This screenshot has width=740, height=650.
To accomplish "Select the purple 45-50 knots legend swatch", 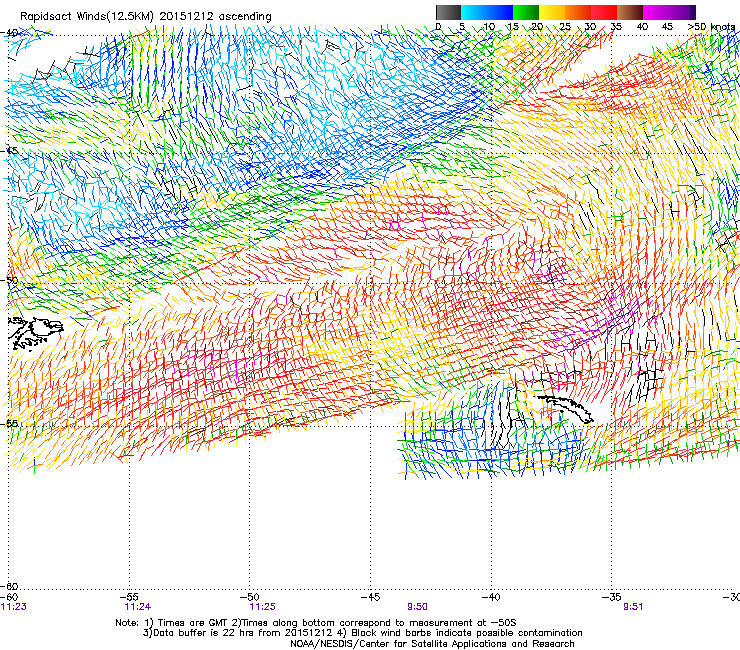I will tap(682, 12).
